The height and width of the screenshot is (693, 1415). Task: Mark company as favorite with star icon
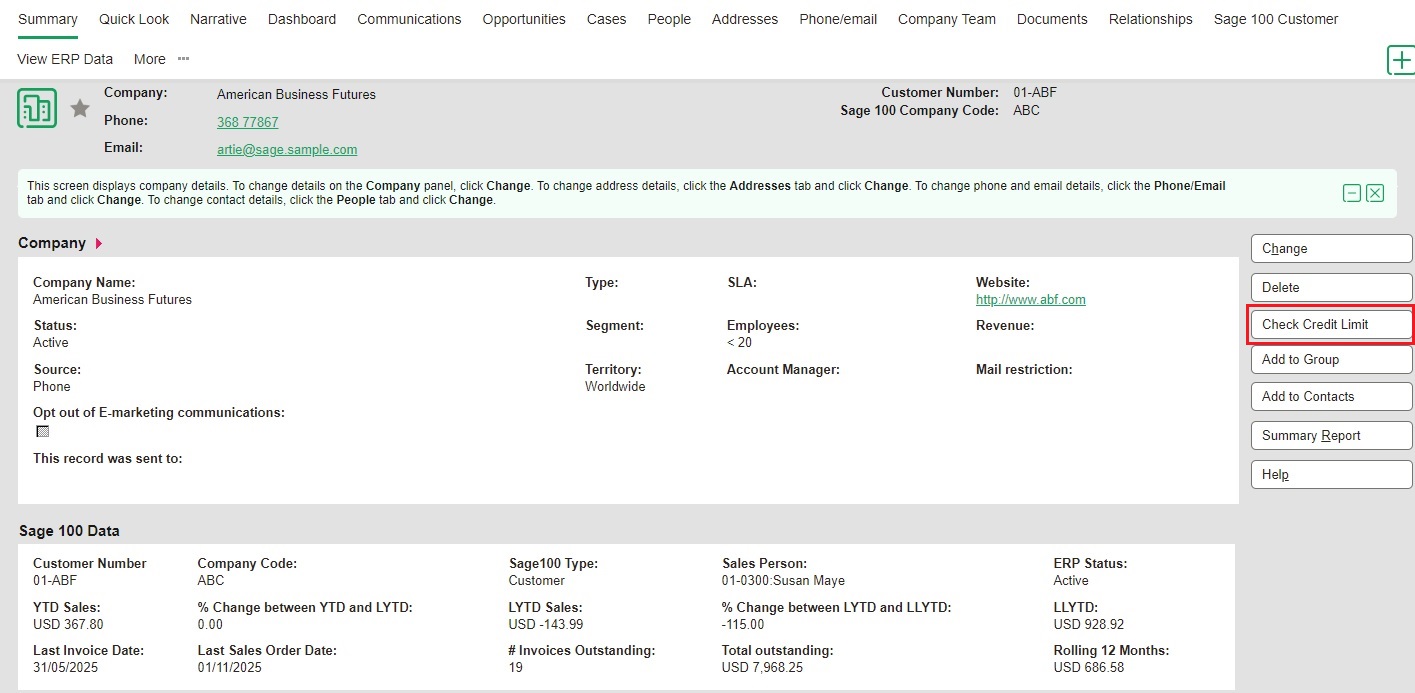click(x=80, y=108)
